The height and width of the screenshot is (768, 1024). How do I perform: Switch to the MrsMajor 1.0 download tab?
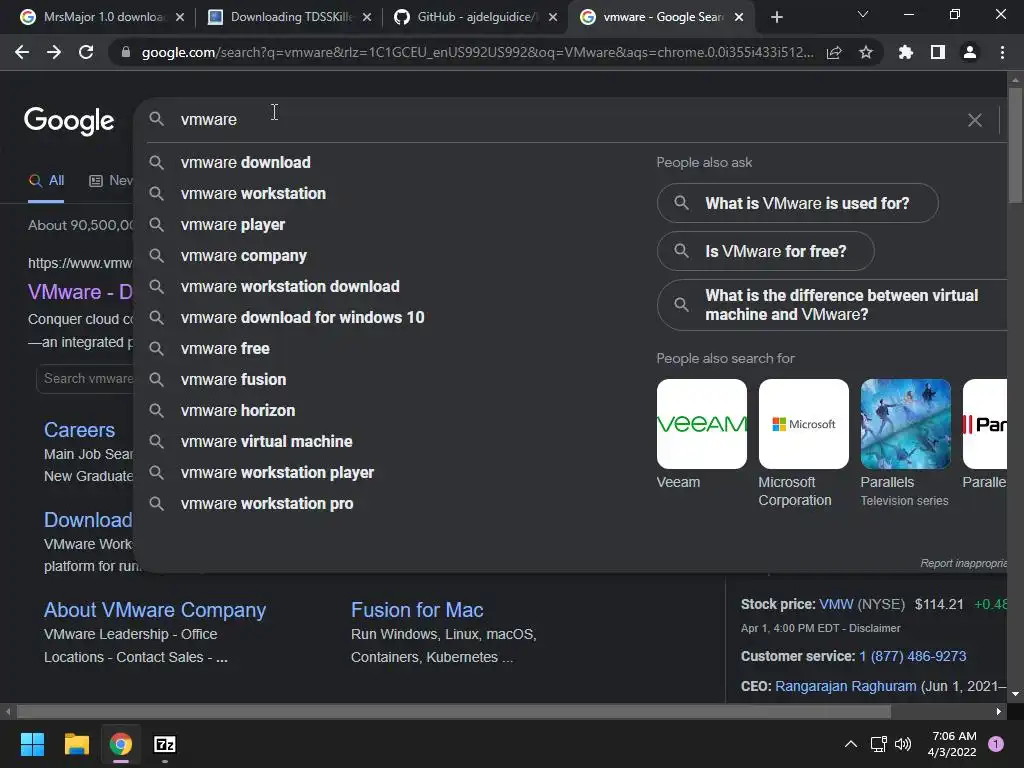pyautogui.click(x=102, y=17)
